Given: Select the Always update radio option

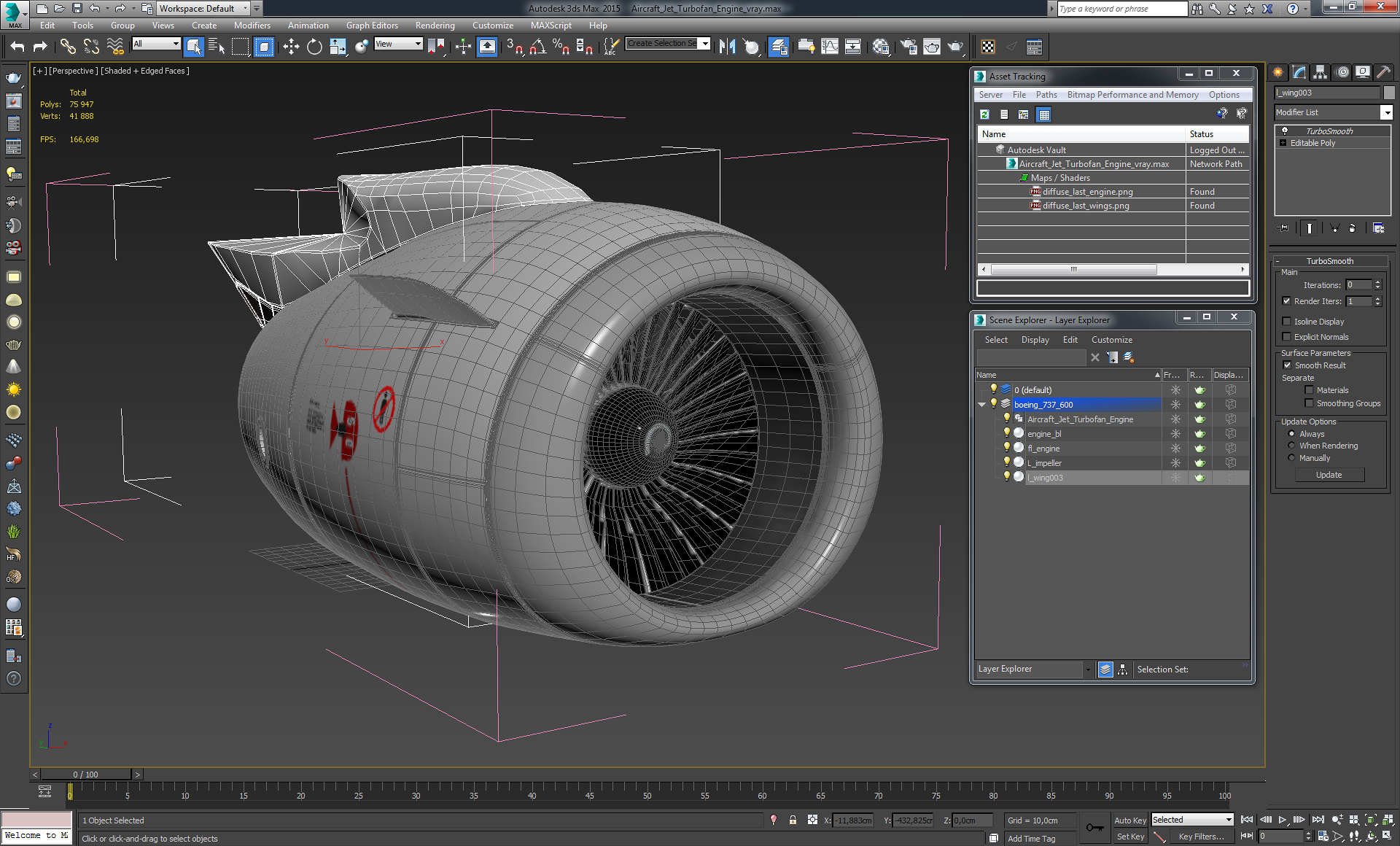Looking at the screenshot, I should tap(1291, 434).
